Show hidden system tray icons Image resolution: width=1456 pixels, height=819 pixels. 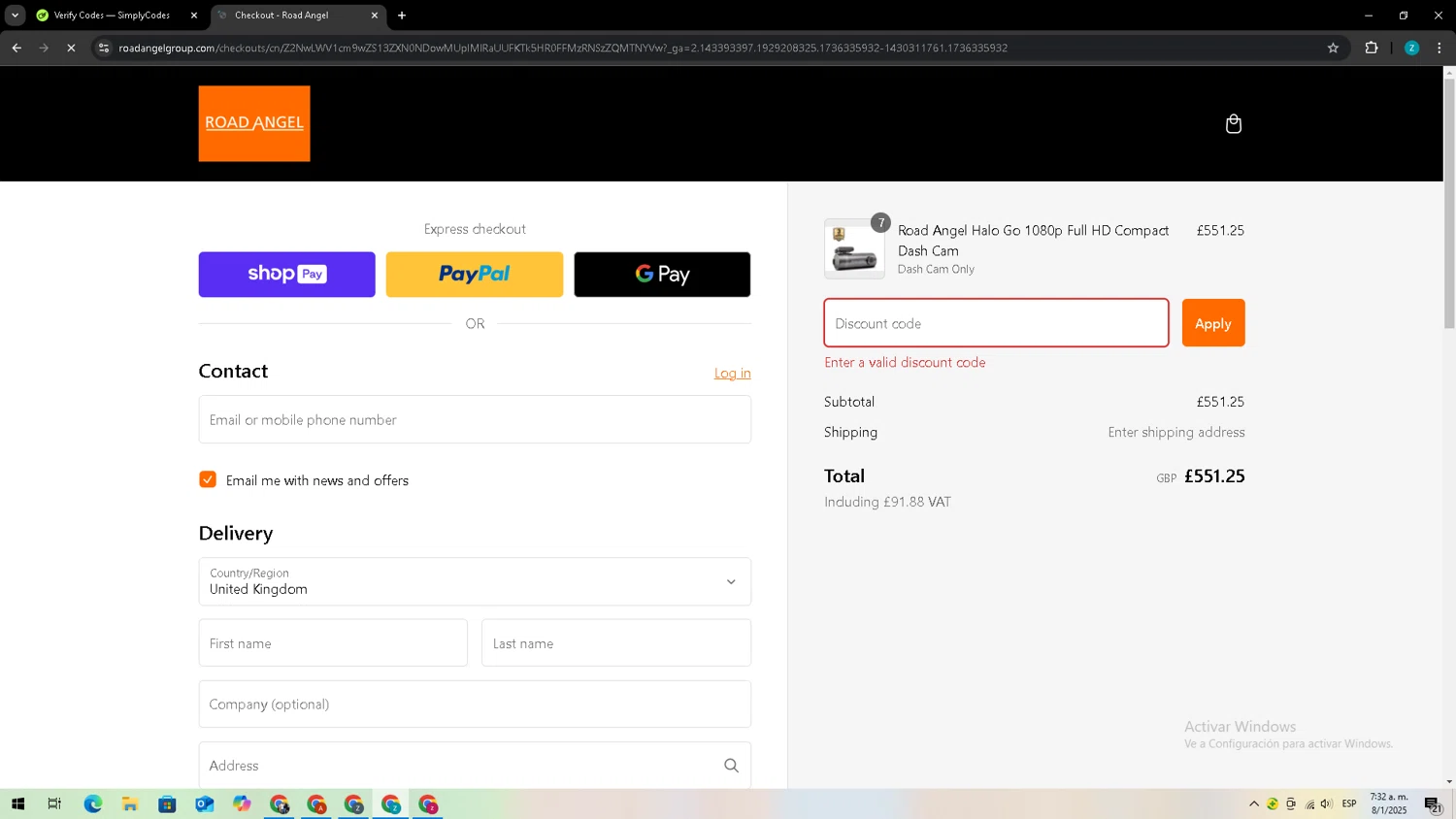pyautogui.click(x=1254, y=803)
